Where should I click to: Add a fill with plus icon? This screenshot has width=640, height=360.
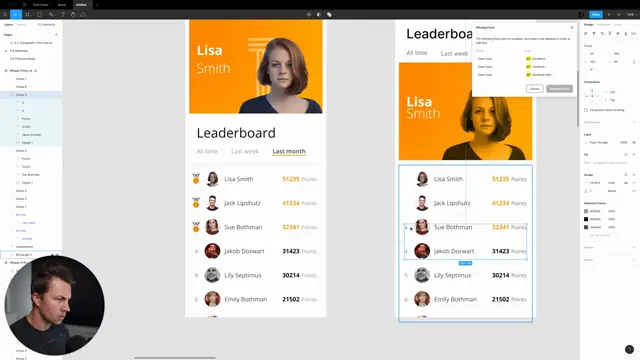[634, 155]
